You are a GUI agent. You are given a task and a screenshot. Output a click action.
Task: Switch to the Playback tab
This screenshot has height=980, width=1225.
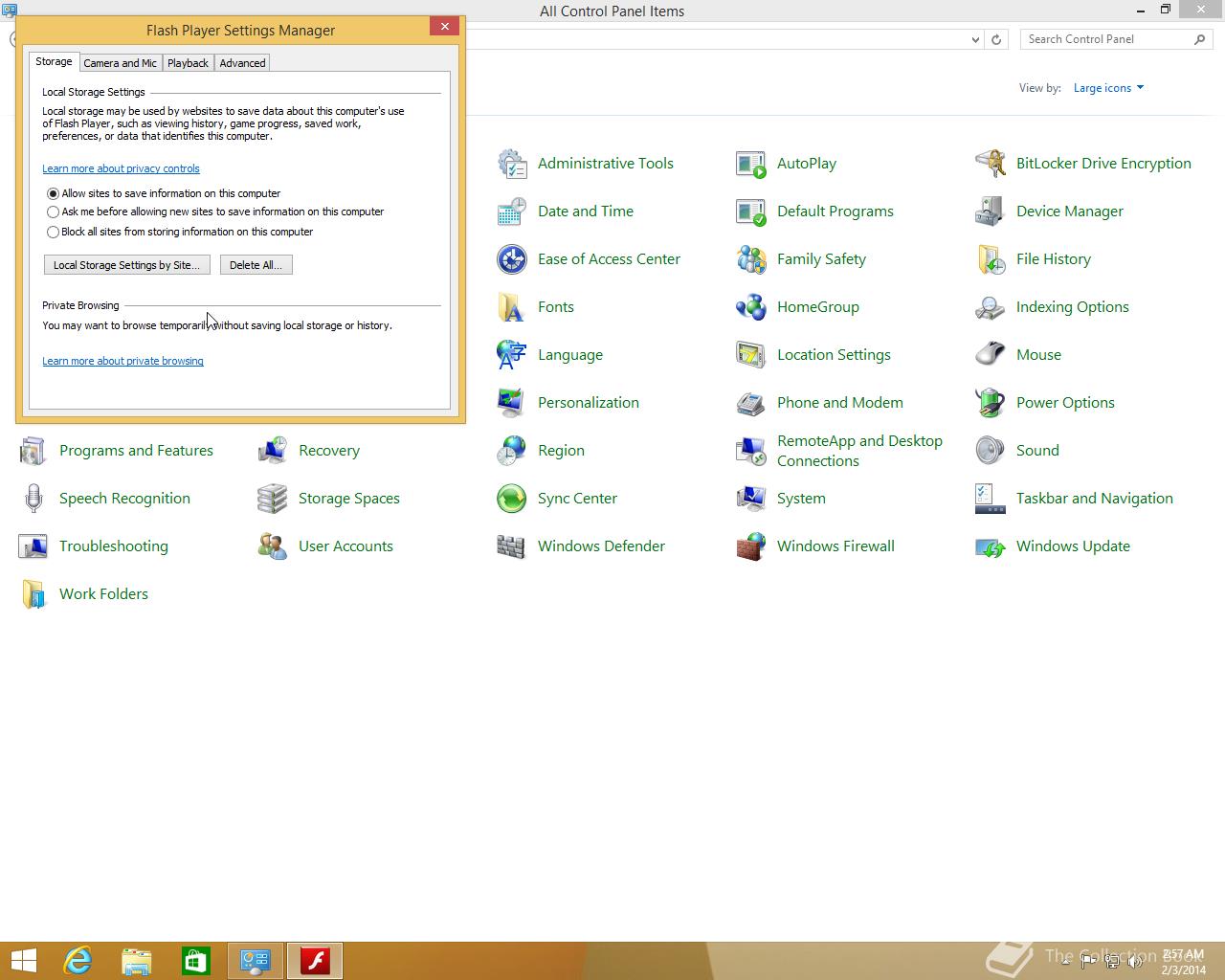tap(188, 63)
